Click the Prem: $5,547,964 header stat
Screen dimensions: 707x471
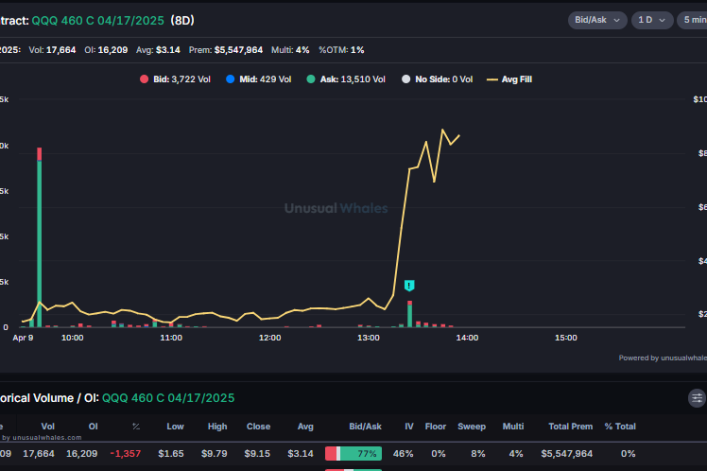tap(225, 50)
